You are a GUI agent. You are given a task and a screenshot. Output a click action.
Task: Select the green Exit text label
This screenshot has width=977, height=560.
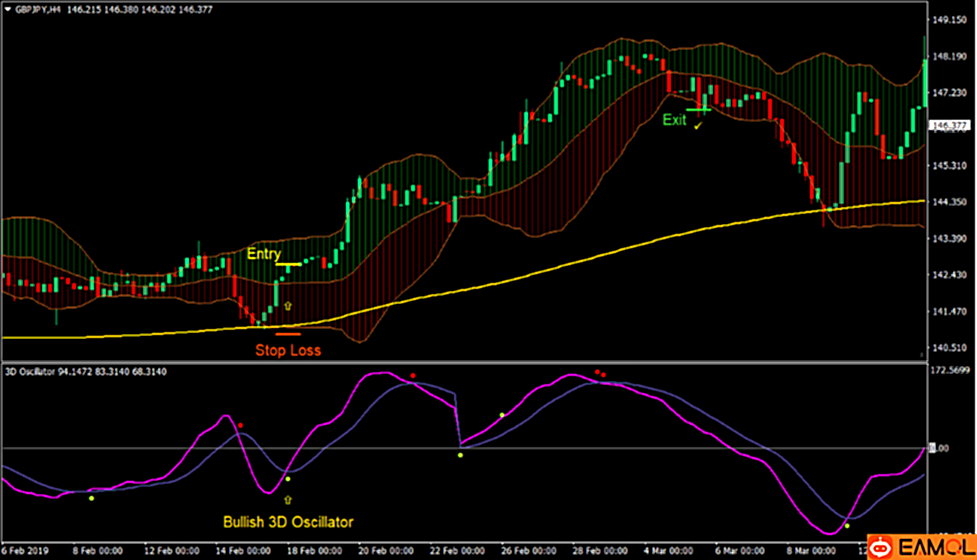[x=675, y=120]
